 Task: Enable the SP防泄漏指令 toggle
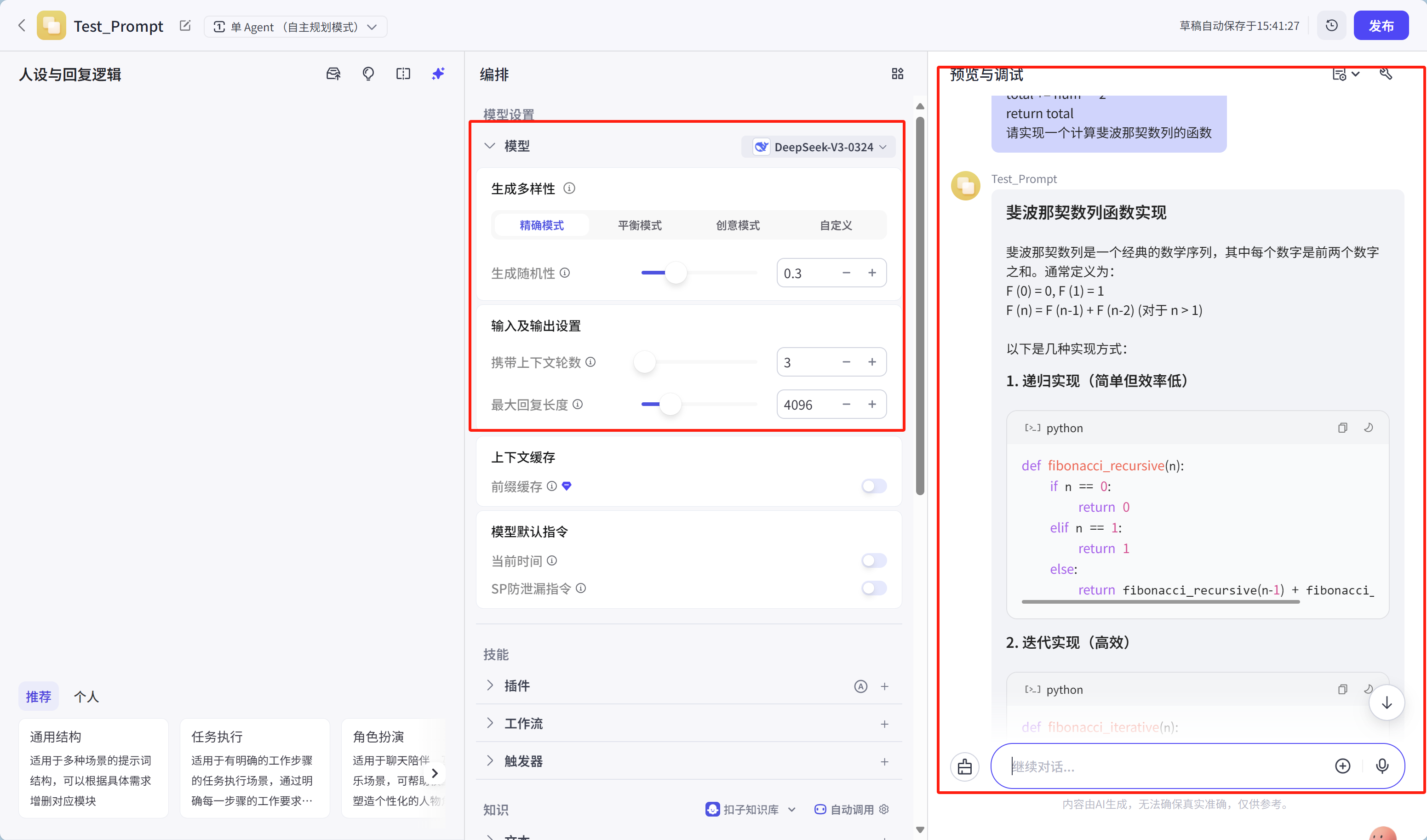click(x=874, y=588)
